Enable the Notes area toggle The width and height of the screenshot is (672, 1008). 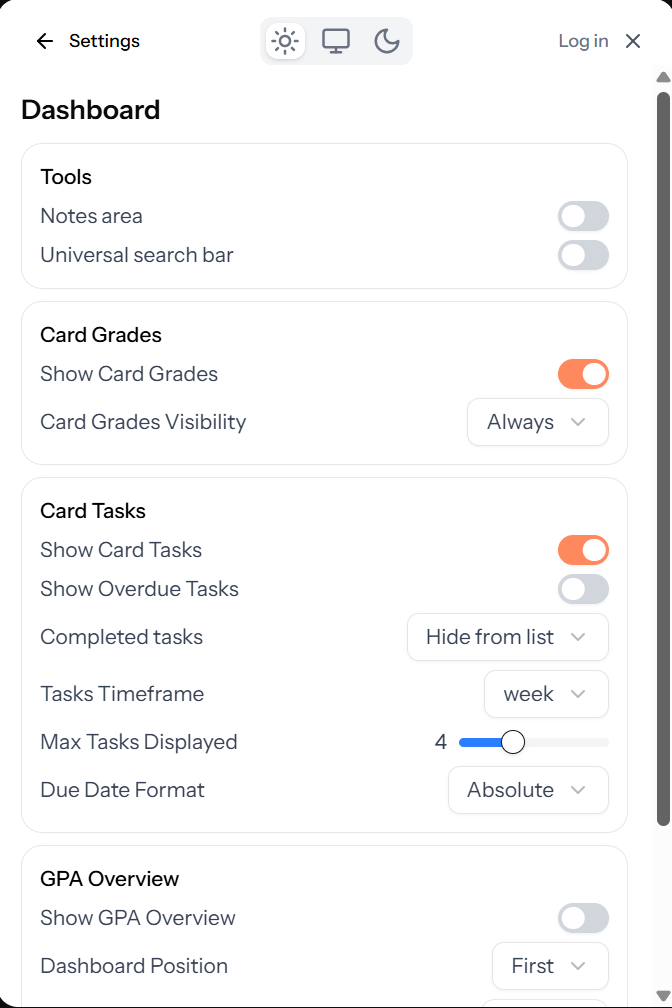tap(583, 216)
